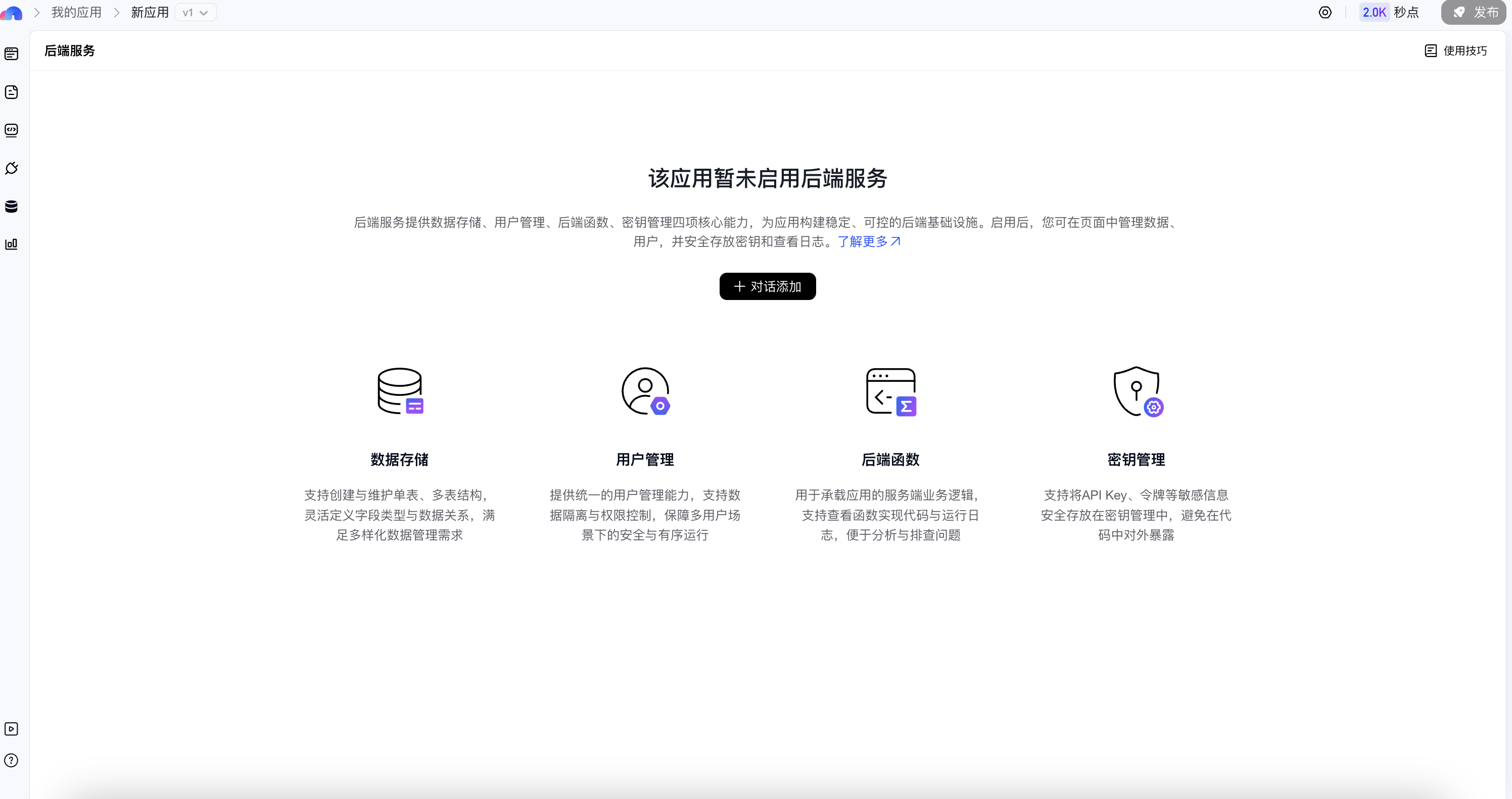The width and height of the screenshot is (1512, 799).
Task: Open the window-layout sidebar icon
Action: point(11,54)
